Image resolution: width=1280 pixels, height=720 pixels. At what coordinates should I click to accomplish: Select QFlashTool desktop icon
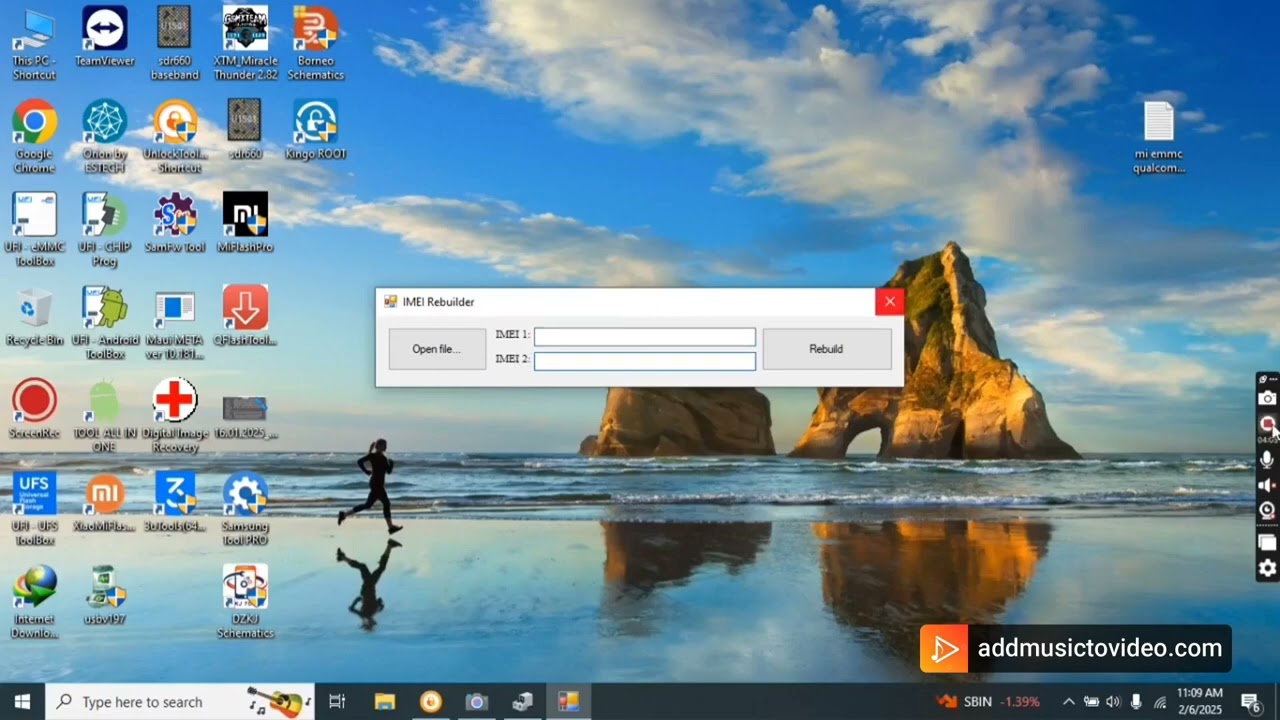point(245,316)
